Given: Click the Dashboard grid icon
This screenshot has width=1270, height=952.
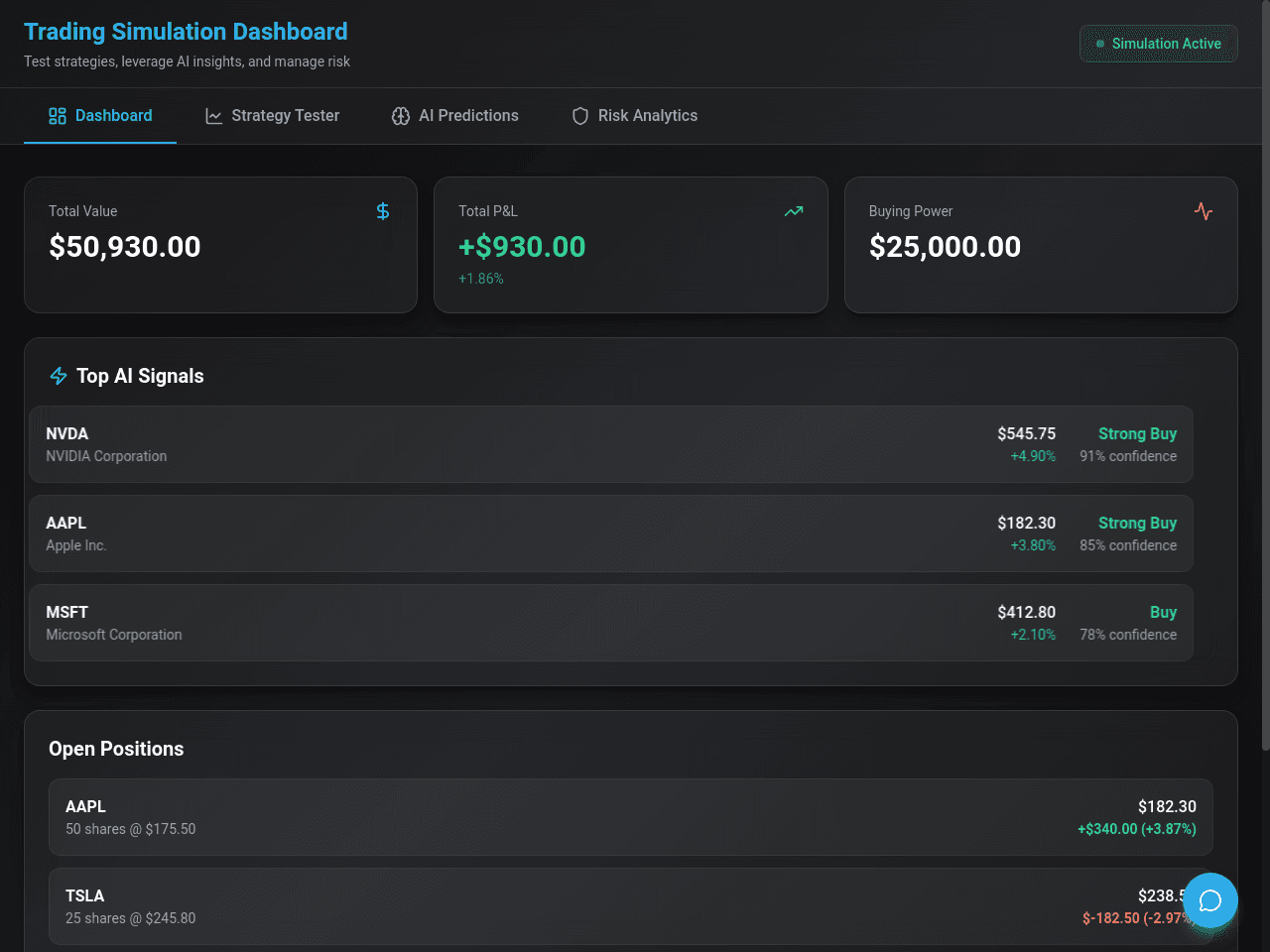Looking at the screenshot, I should (58, 116).
